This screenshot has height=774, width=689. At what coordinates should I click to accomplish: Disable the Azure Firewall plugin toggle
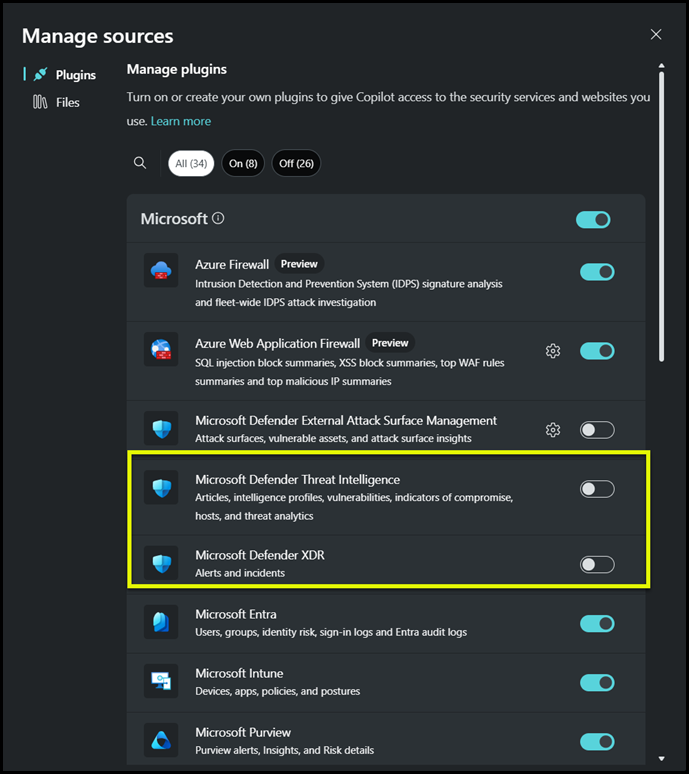coord(597,271)
